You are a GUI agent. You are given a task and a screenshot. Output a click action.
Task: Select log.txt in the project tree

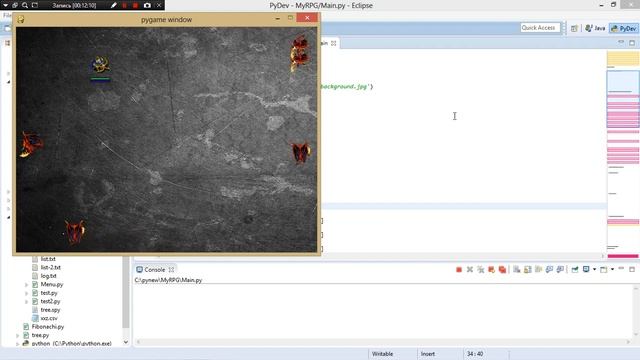[49, 276]
